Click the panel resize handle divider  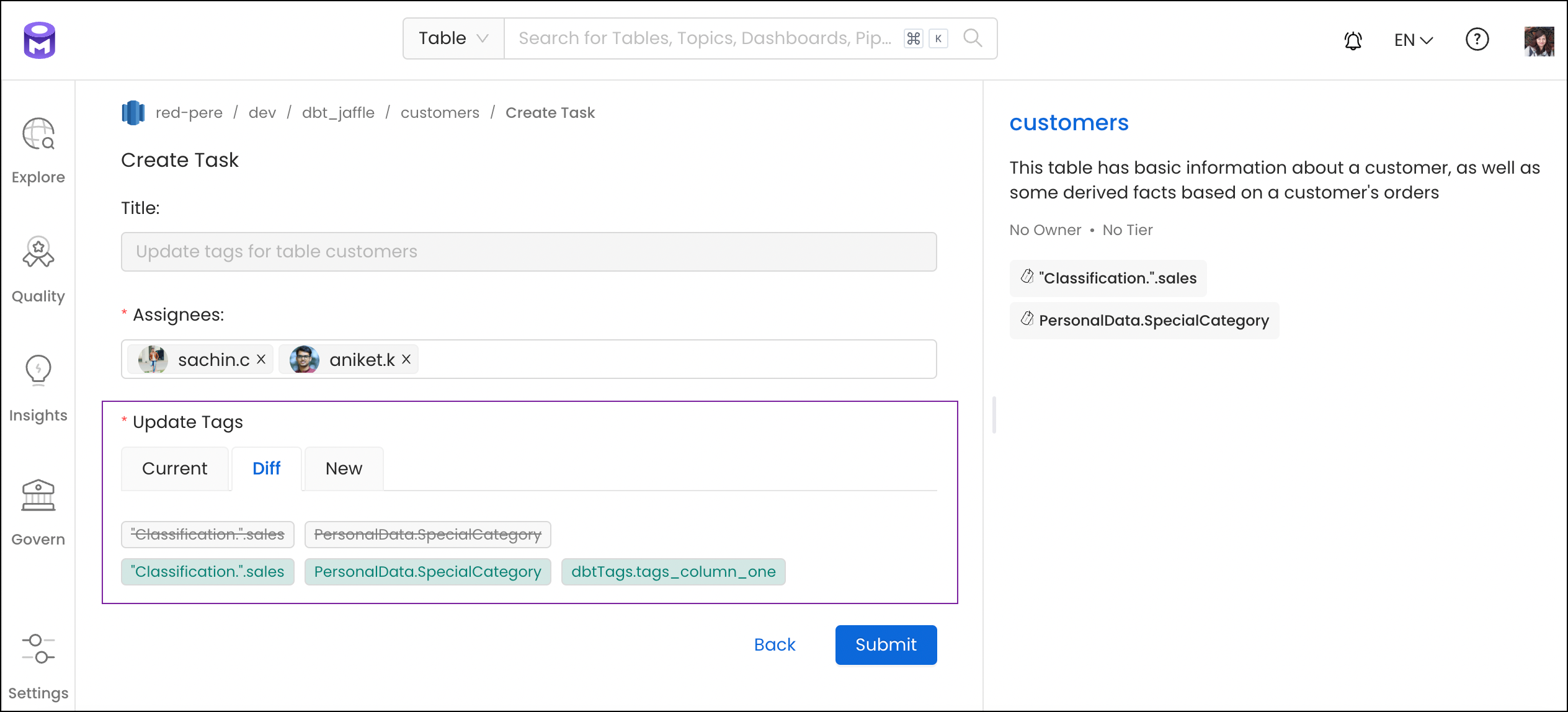point(994,414)
